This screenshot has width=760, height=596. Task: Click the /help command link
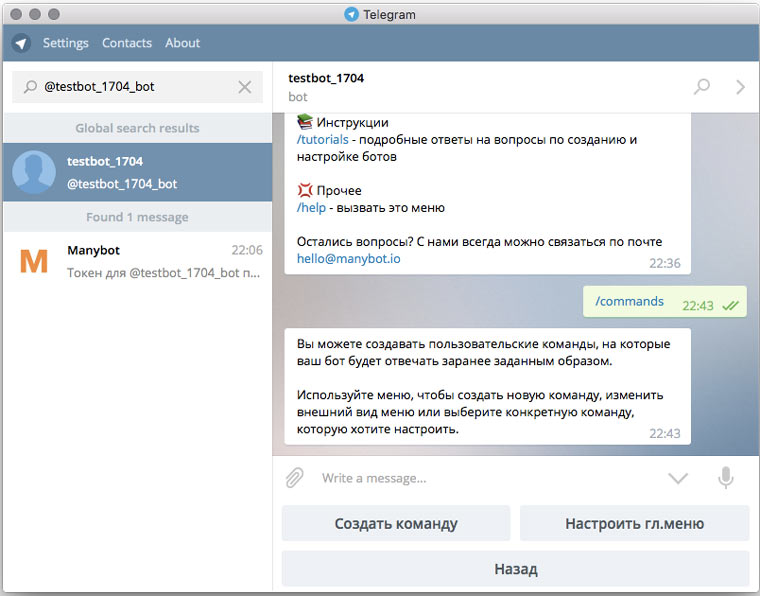point(314,208)
